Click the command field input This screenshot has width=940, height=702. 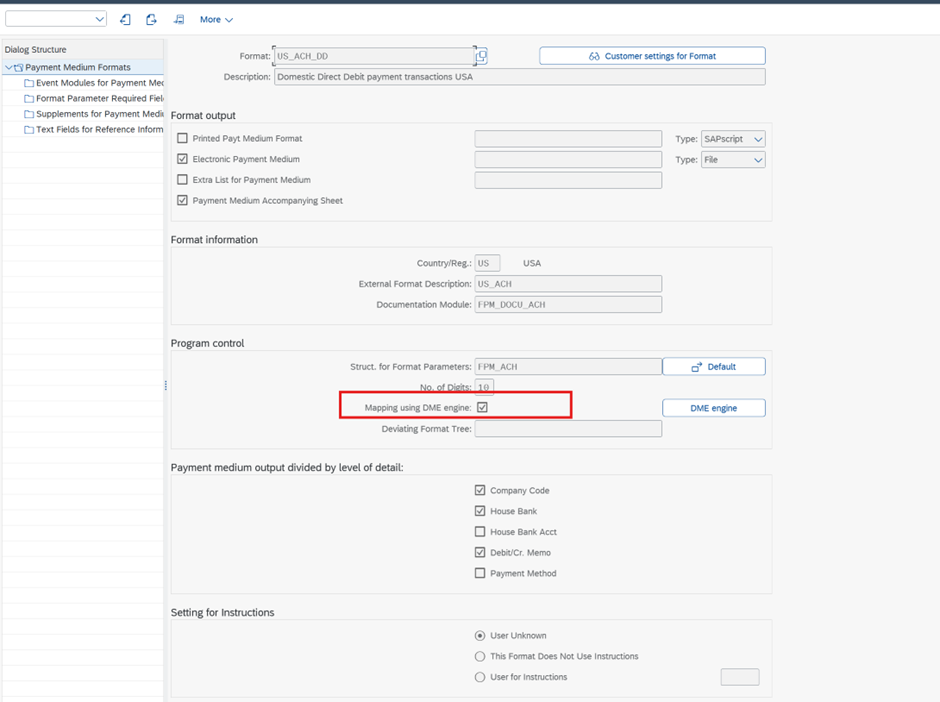[x=50, y=19]
